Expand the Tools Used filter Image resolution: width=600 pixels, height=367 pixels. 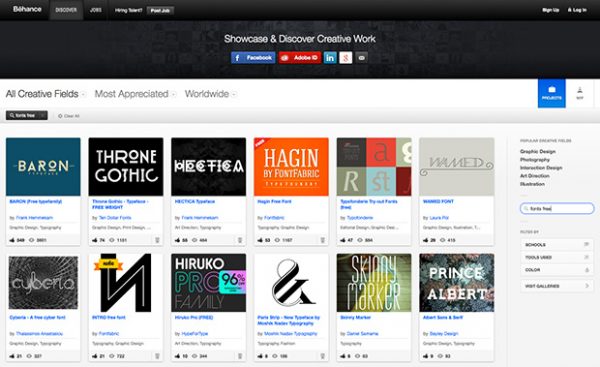[x=557, y=257]
